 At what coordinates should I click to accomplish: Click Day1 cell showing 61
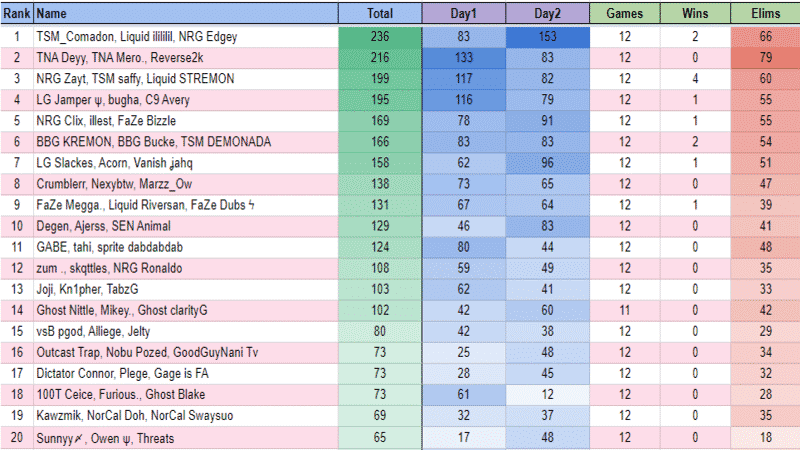coord(464,394)
